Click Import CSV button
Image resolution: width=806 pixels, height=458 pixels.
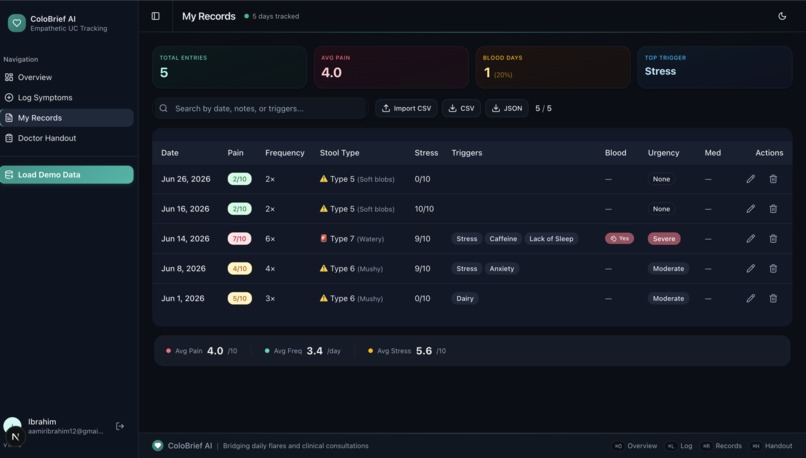click(x=406, y=108)
